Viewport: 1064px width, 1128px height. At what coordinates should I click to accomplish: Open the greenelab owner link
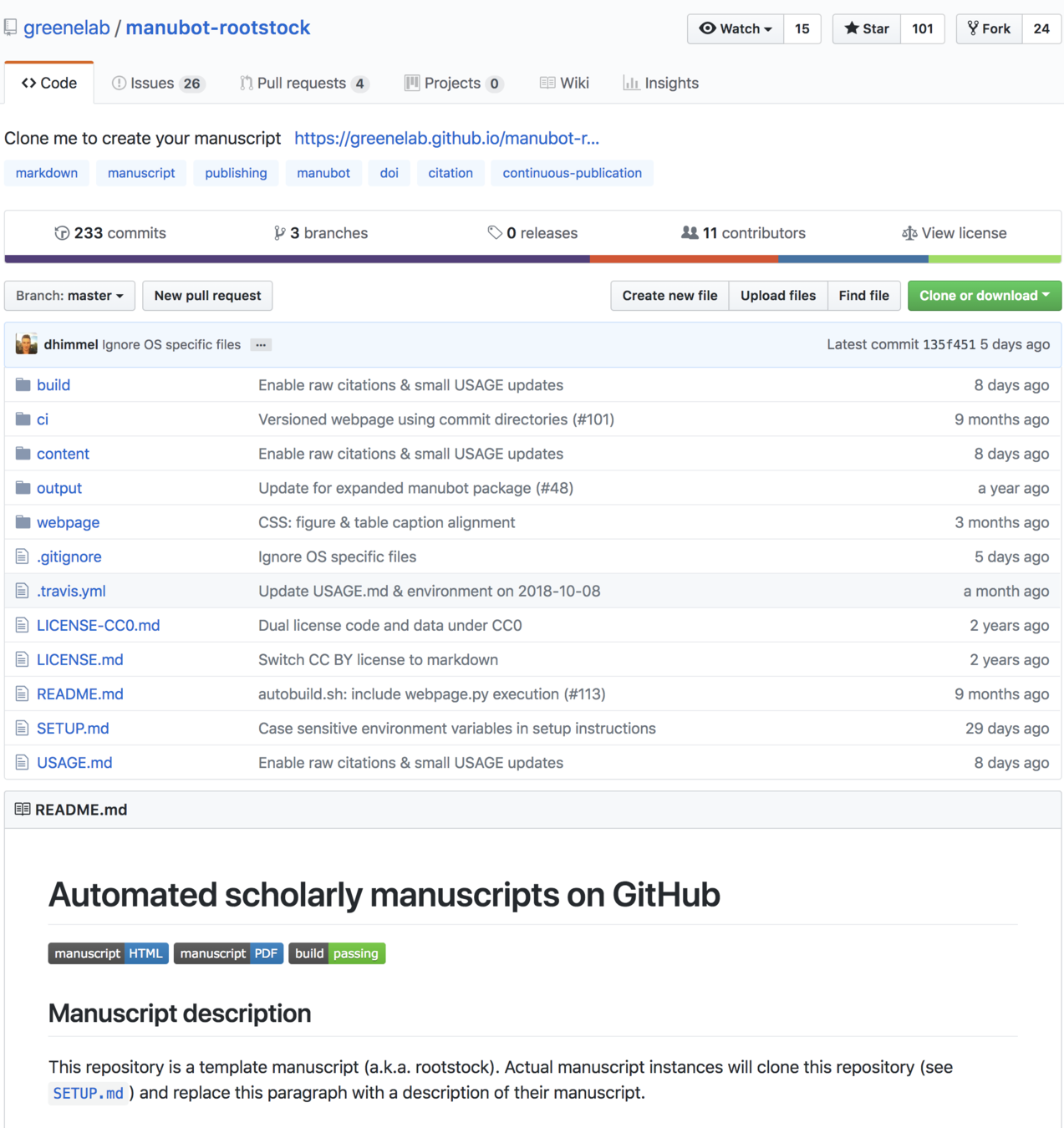(67, 28)
